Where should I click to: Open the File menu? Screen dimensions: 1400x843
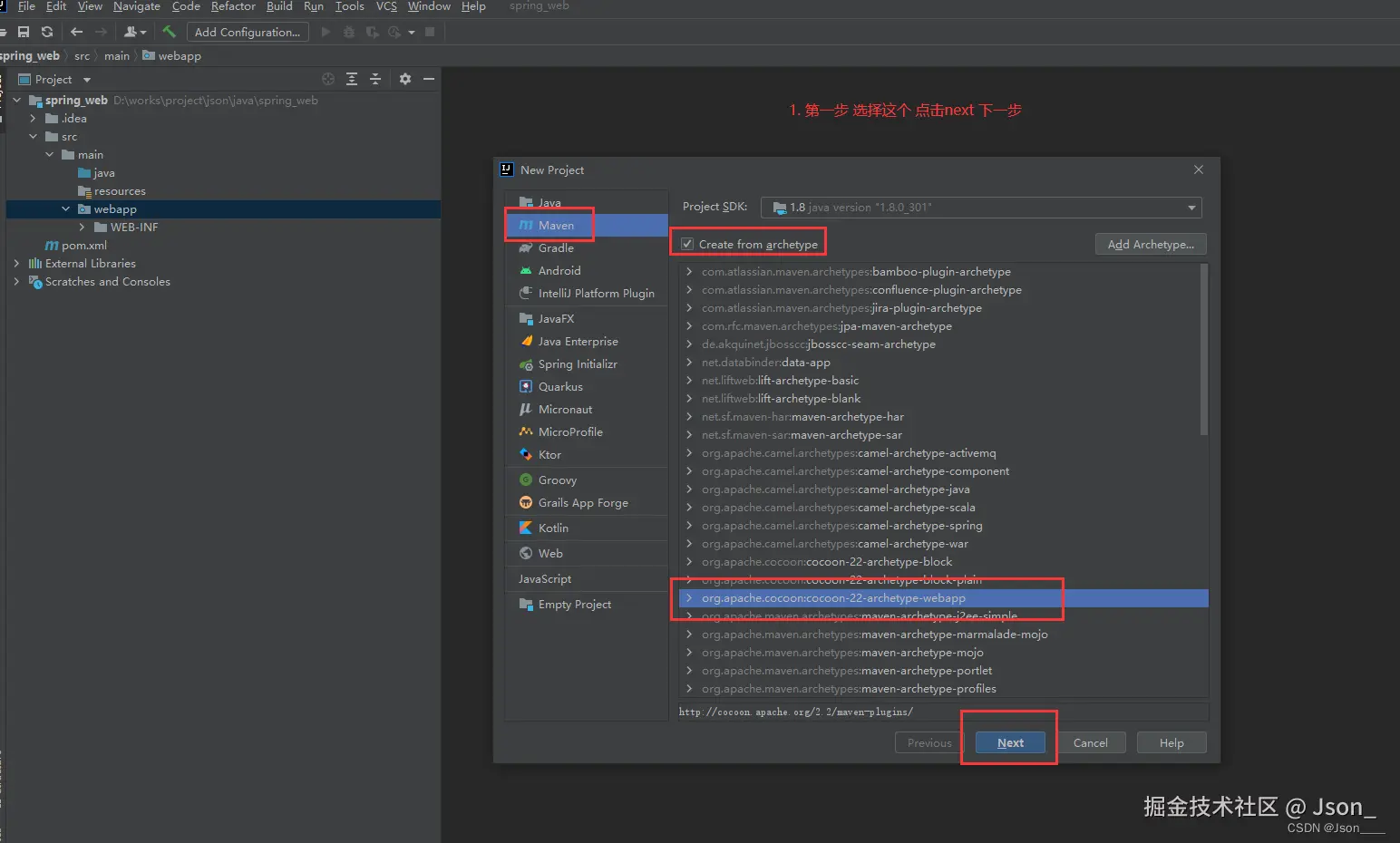(x=26, y=6)
